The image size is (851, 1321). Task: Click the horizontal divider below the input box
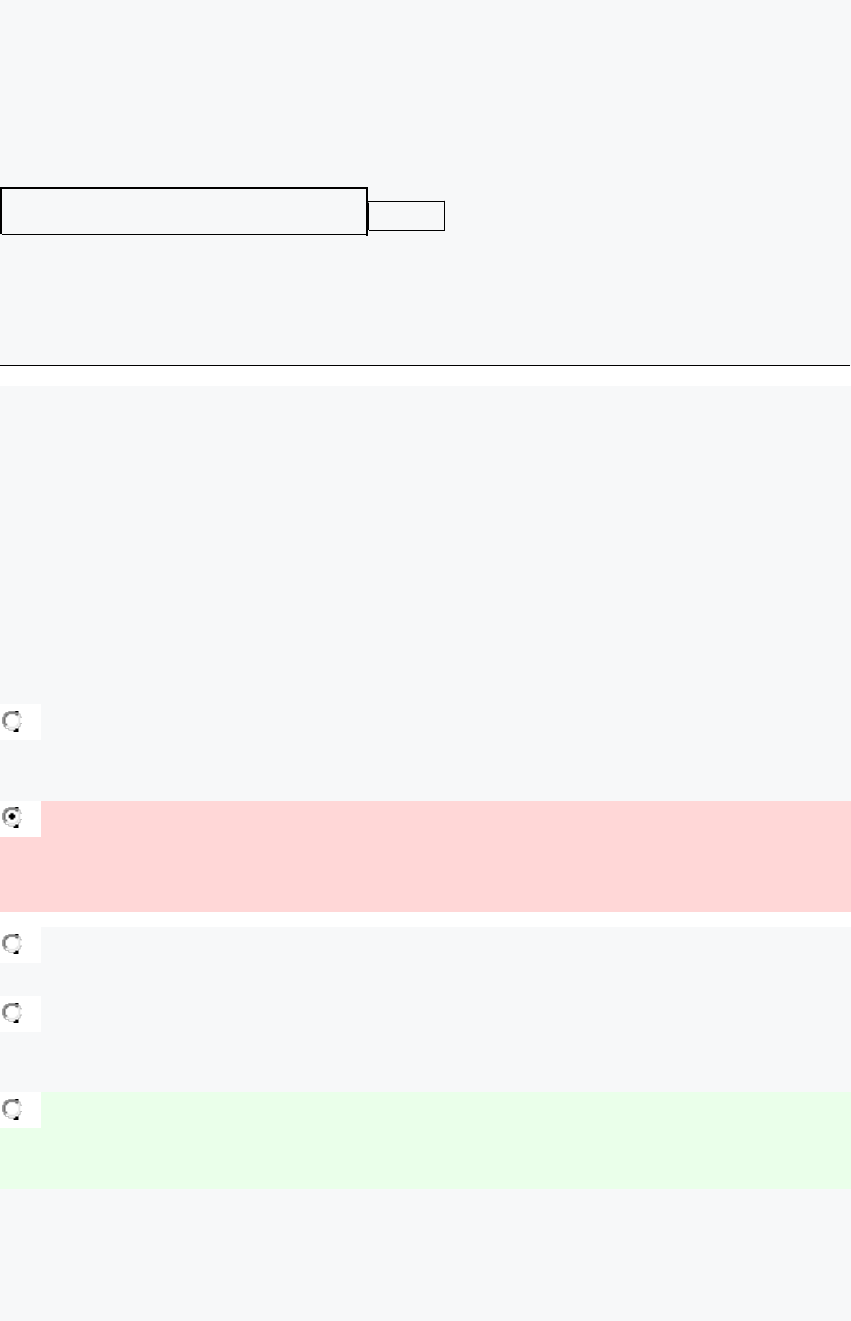(x=425, y=365)
